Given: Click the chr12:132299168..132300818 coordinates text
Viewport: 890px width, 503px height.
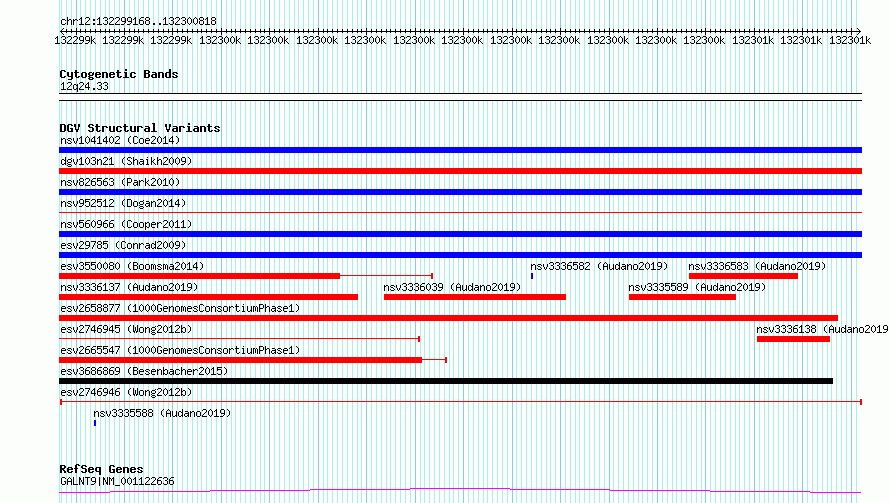Looking at the screenshot, I should point(138,21).
